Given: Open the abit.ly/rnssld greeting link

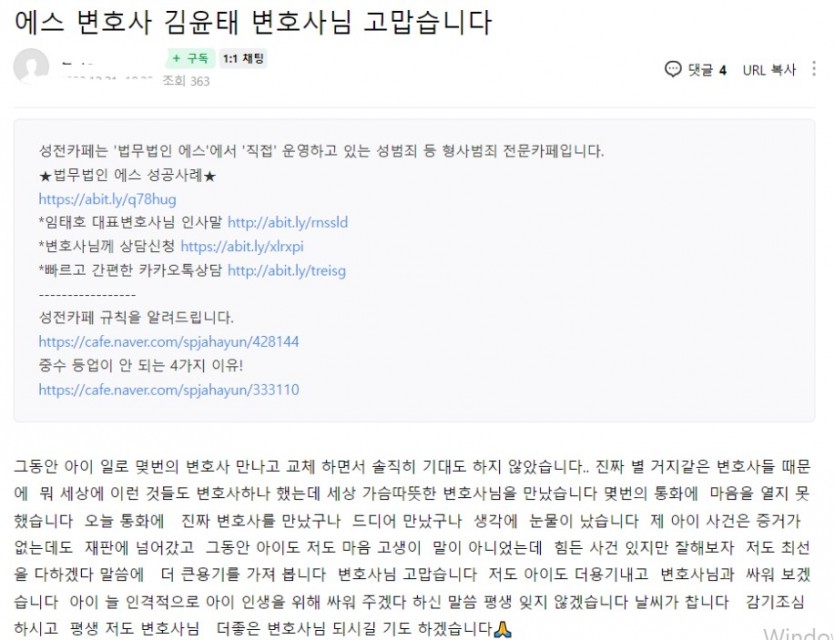Looking at the screenshot, I should click(x=288, y=223).
